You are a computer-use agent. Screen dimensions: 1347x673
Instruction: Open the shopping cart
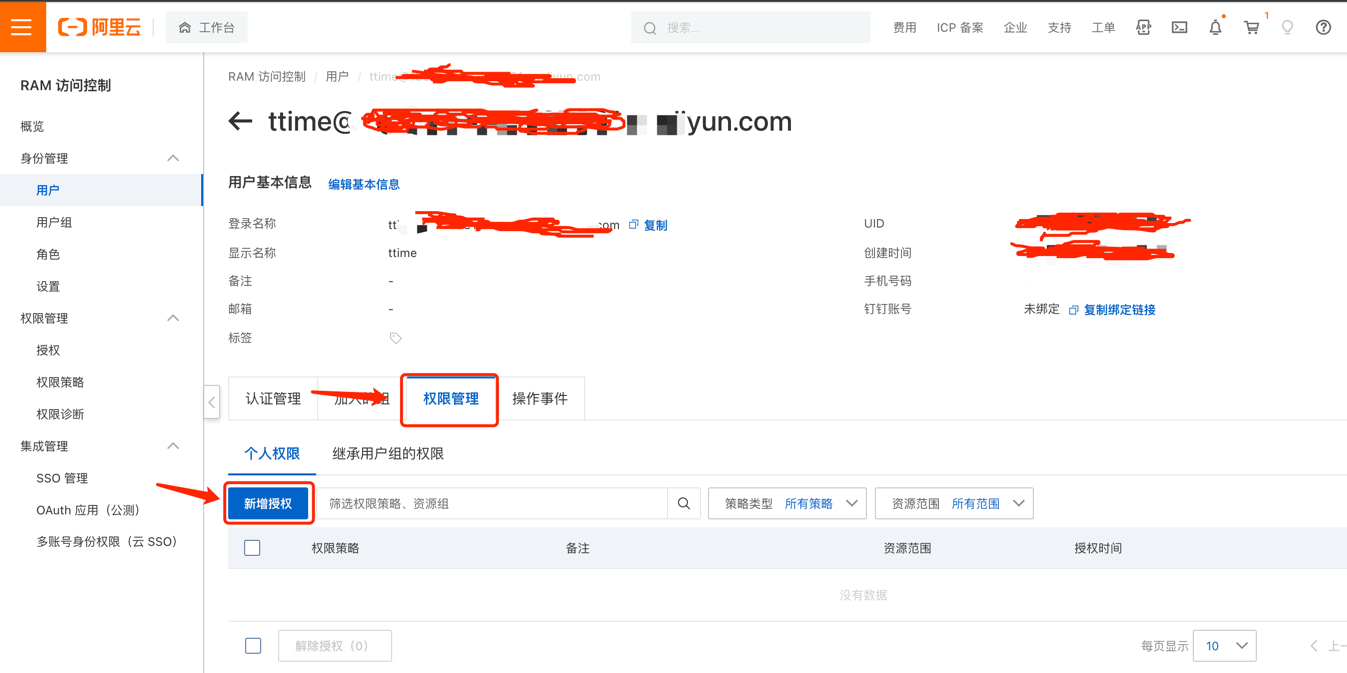coord(1252,28)
